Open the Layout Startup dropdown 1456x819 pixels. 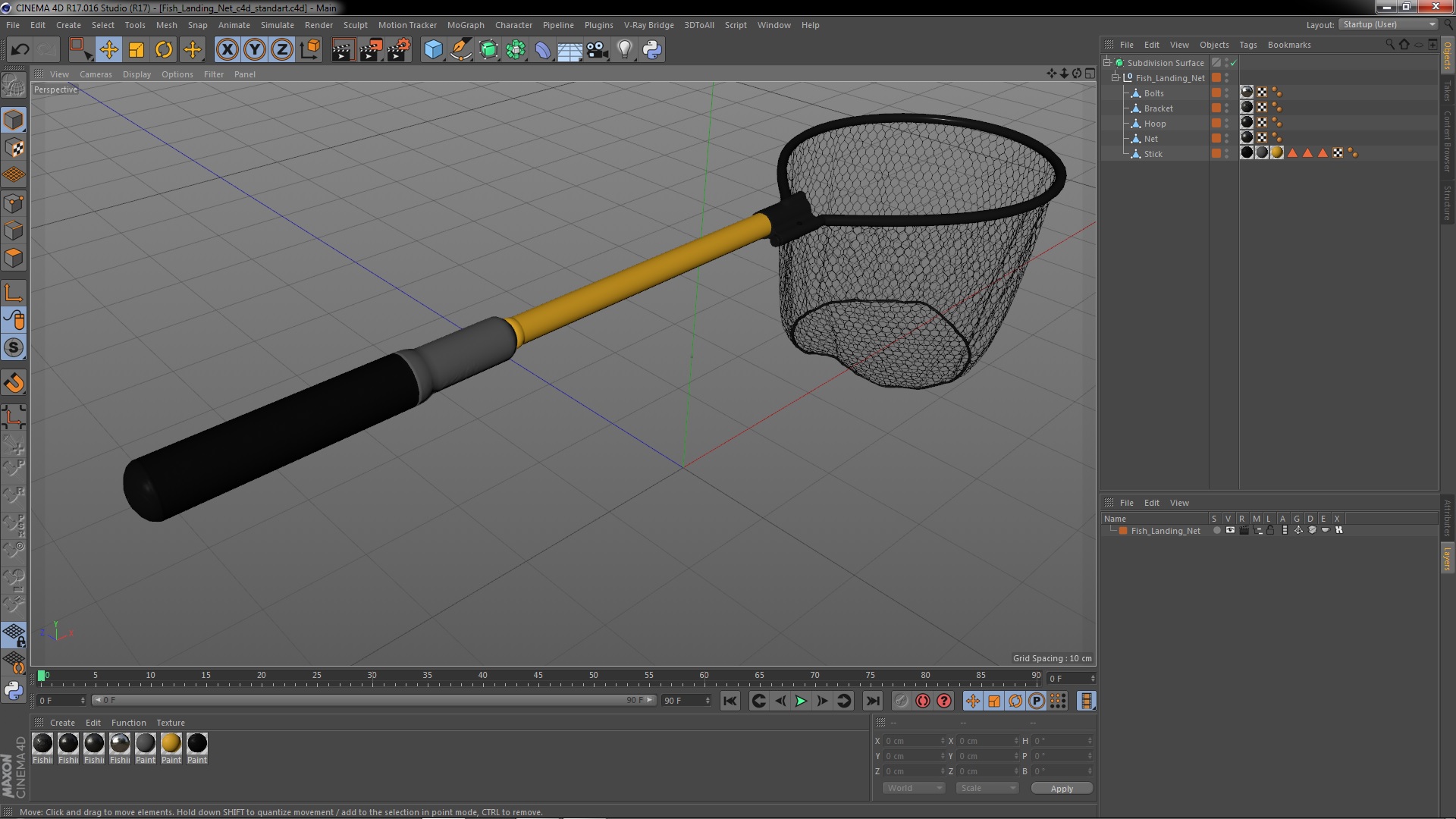tap(1389, 25)
